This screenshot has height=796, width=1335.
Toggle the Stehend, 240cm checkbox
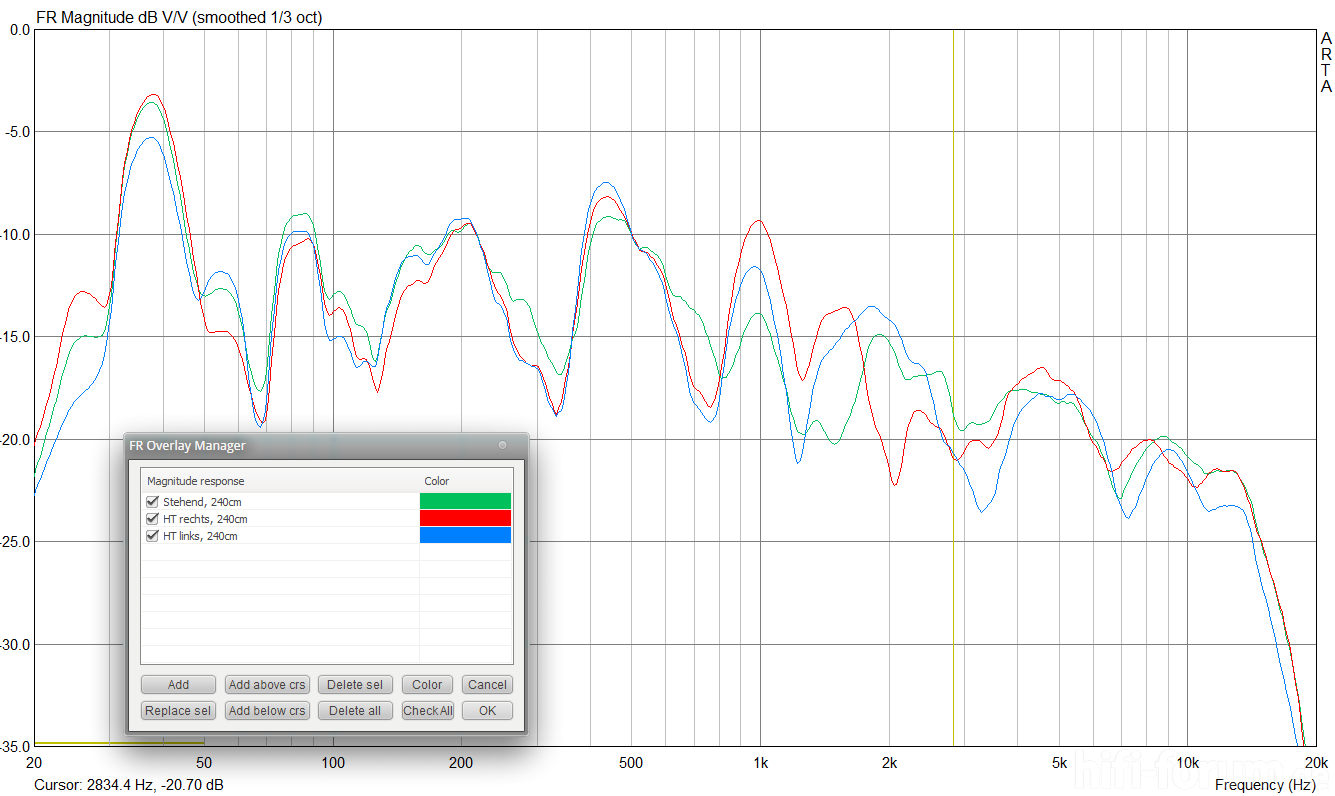click(153, 502)
